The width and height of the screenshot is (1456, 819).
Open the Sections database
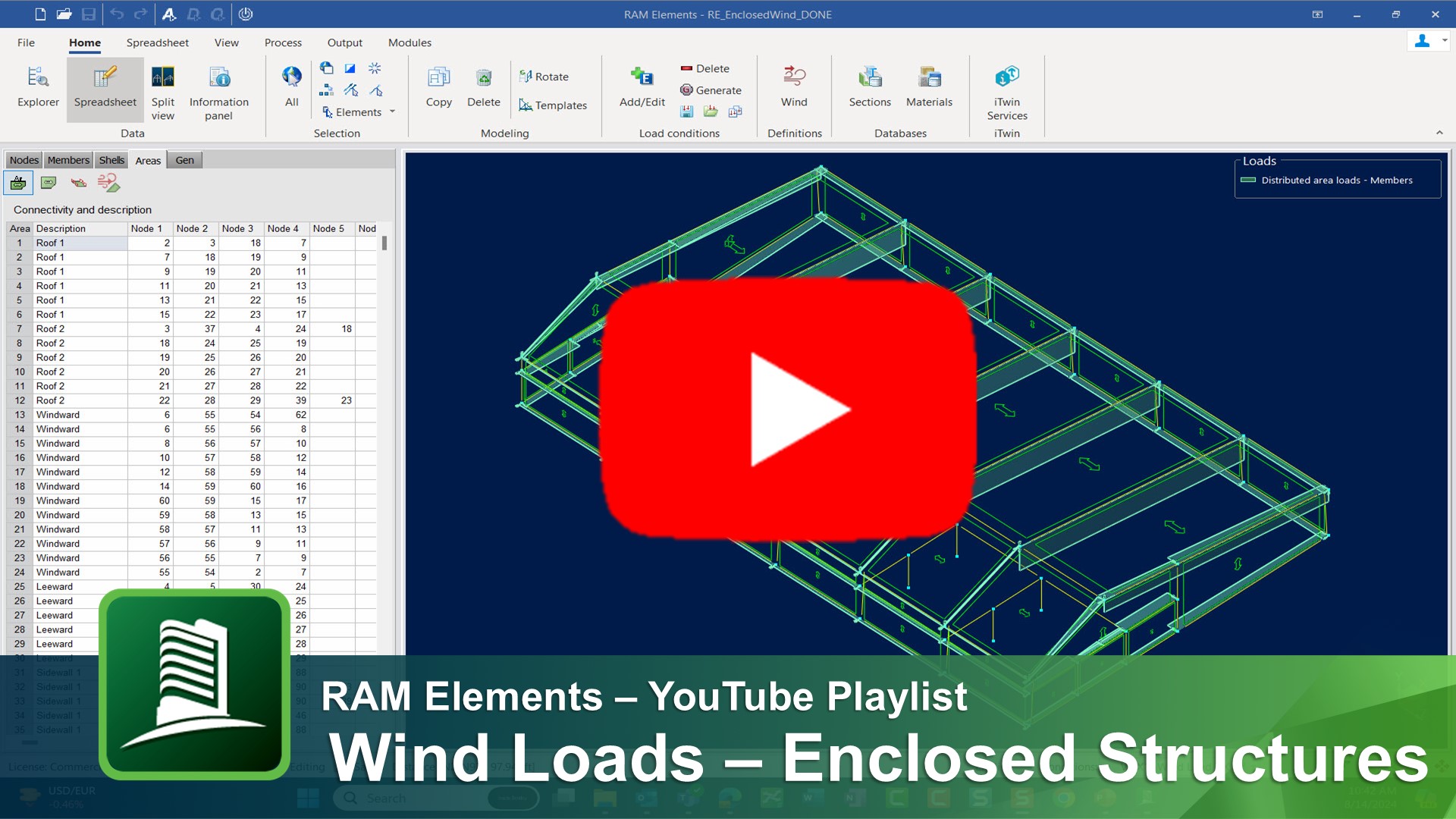(870, 86)
